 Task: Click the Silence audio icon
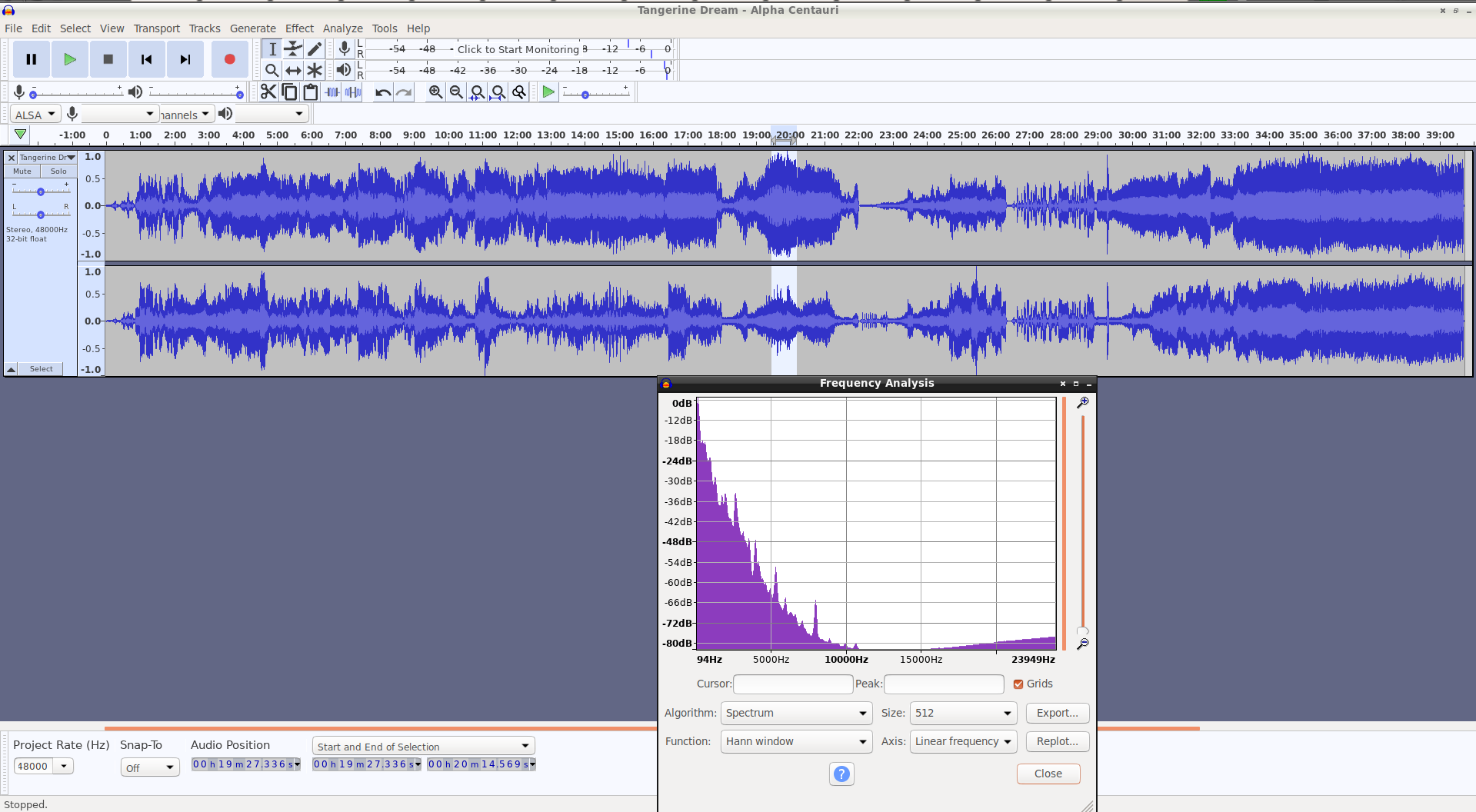coord(353,92)
